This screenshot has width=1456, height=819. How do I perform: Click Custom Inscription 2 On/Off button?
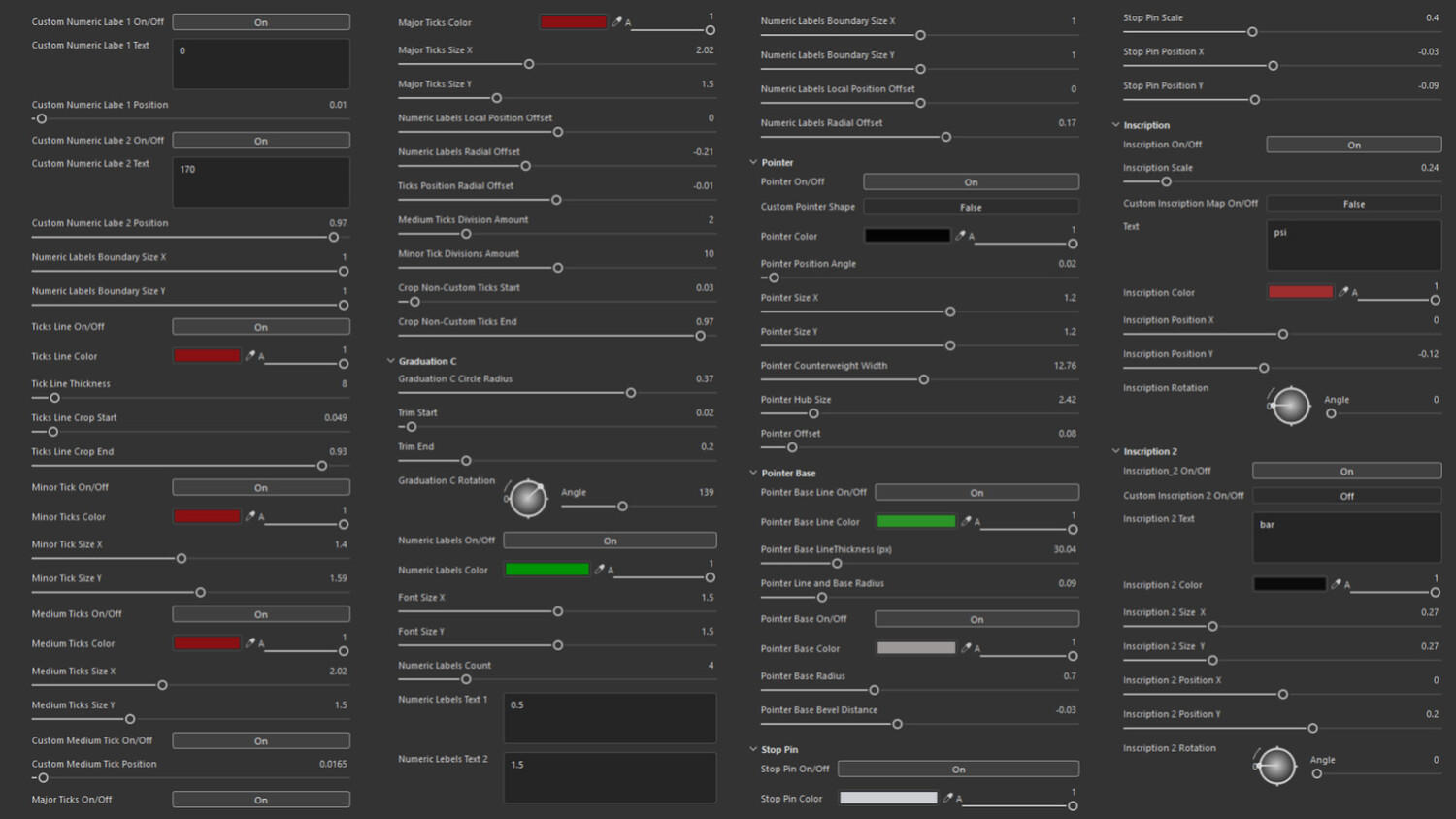click(1347, 495)
